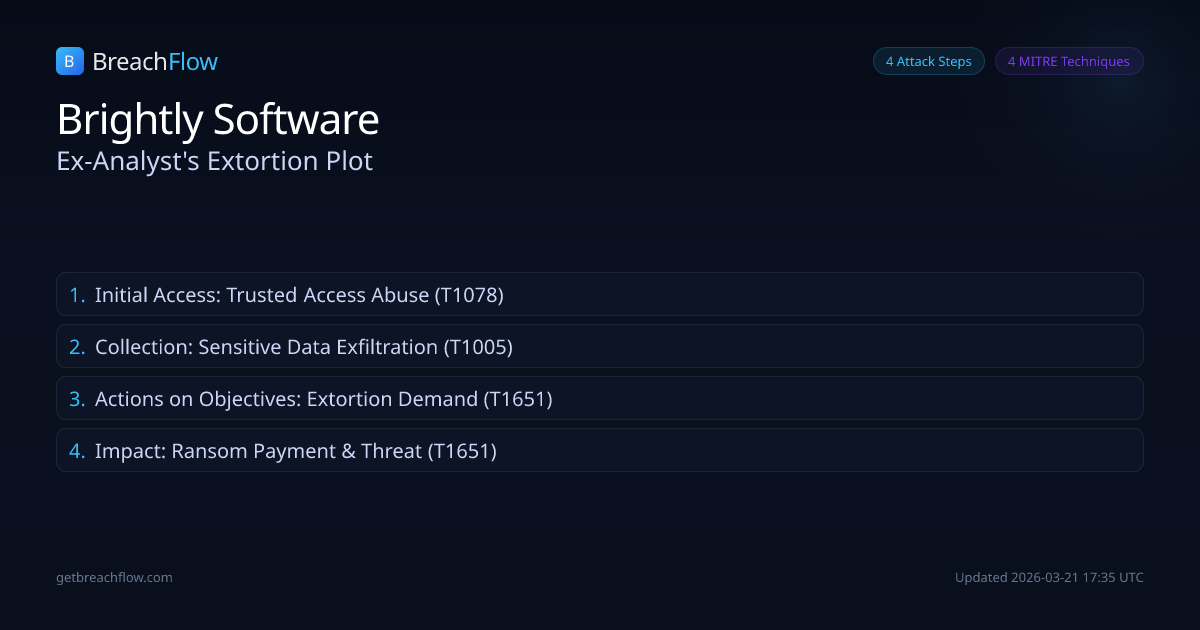Click T1651 in the Ransom Payment step

(x=462, y=451)
